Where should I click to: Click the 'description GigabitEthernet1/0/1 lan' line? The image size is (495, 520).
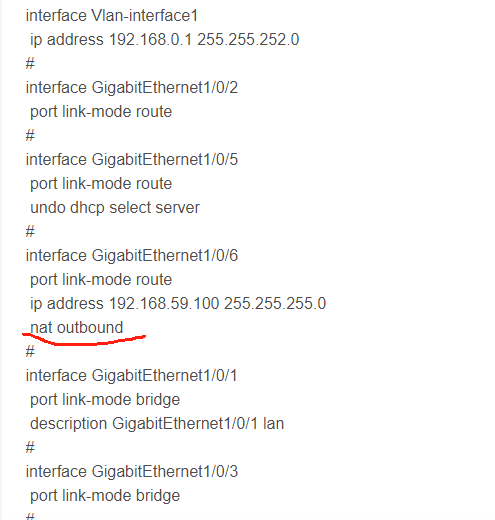click(x=157, y=424)
